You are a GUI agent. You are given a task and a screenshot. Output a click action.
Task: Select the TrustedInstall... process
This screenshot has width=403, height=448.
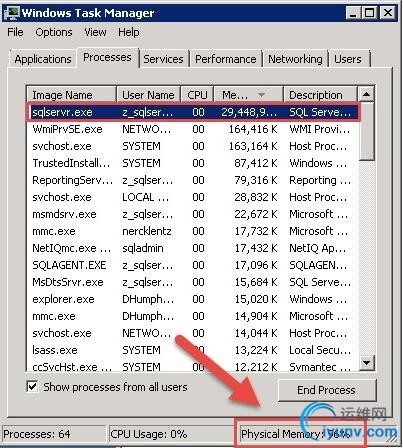point(193,163)
